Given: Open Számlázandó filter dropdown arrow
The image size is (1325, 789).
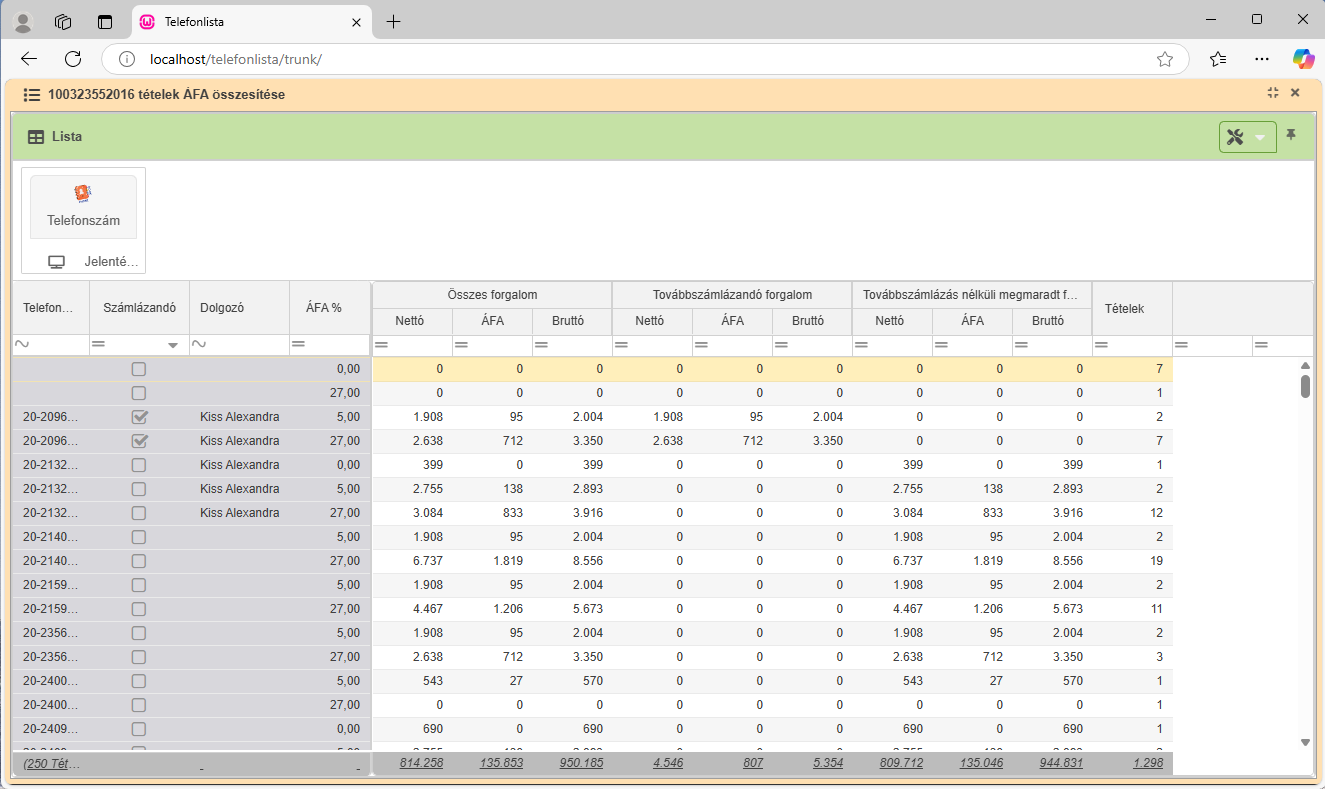Looking at the screenshot, I should (x=173, y=345).
